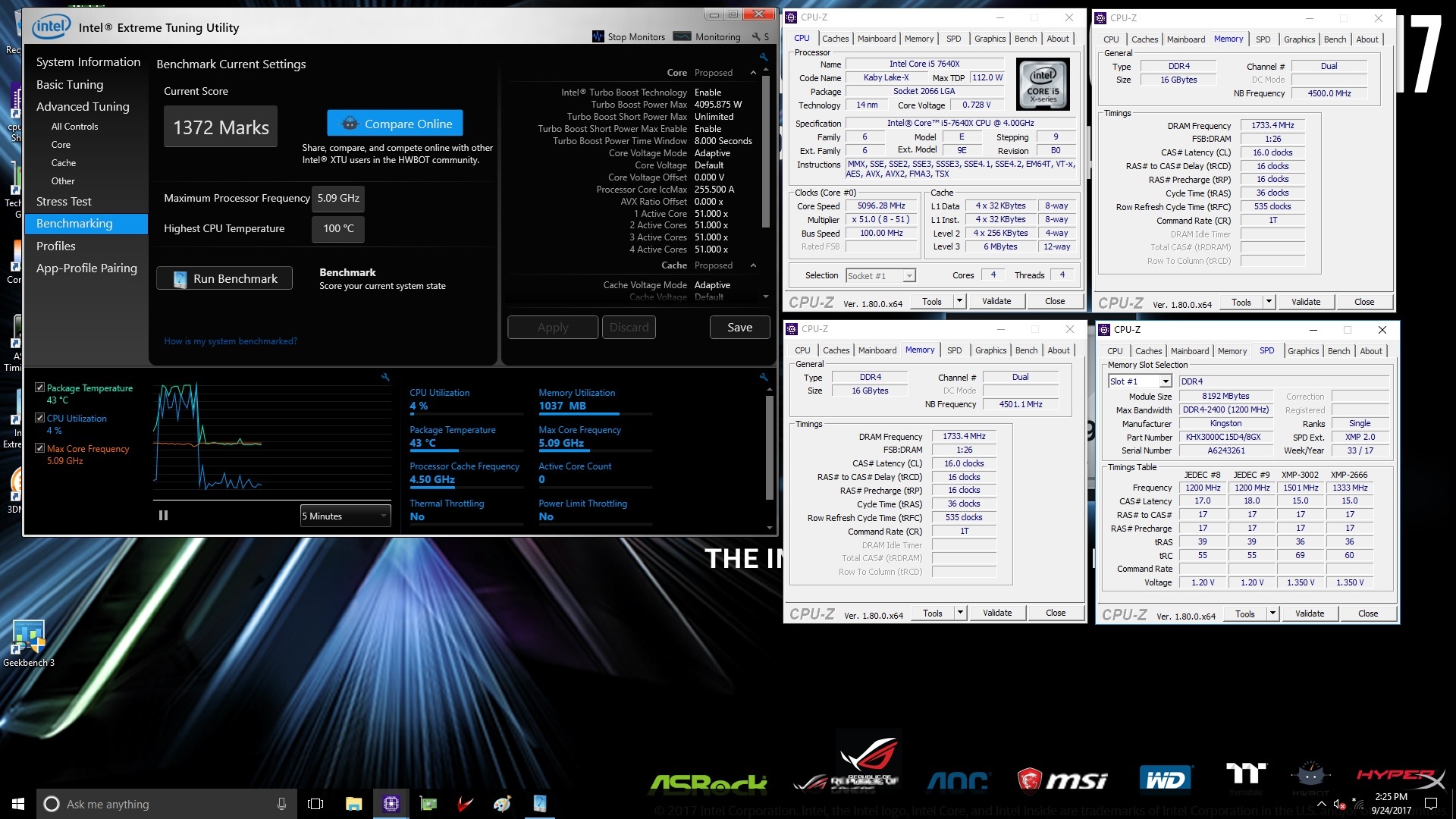Click the Apply button in XTU
The image size is (1456, 819).
pos(553,327)
